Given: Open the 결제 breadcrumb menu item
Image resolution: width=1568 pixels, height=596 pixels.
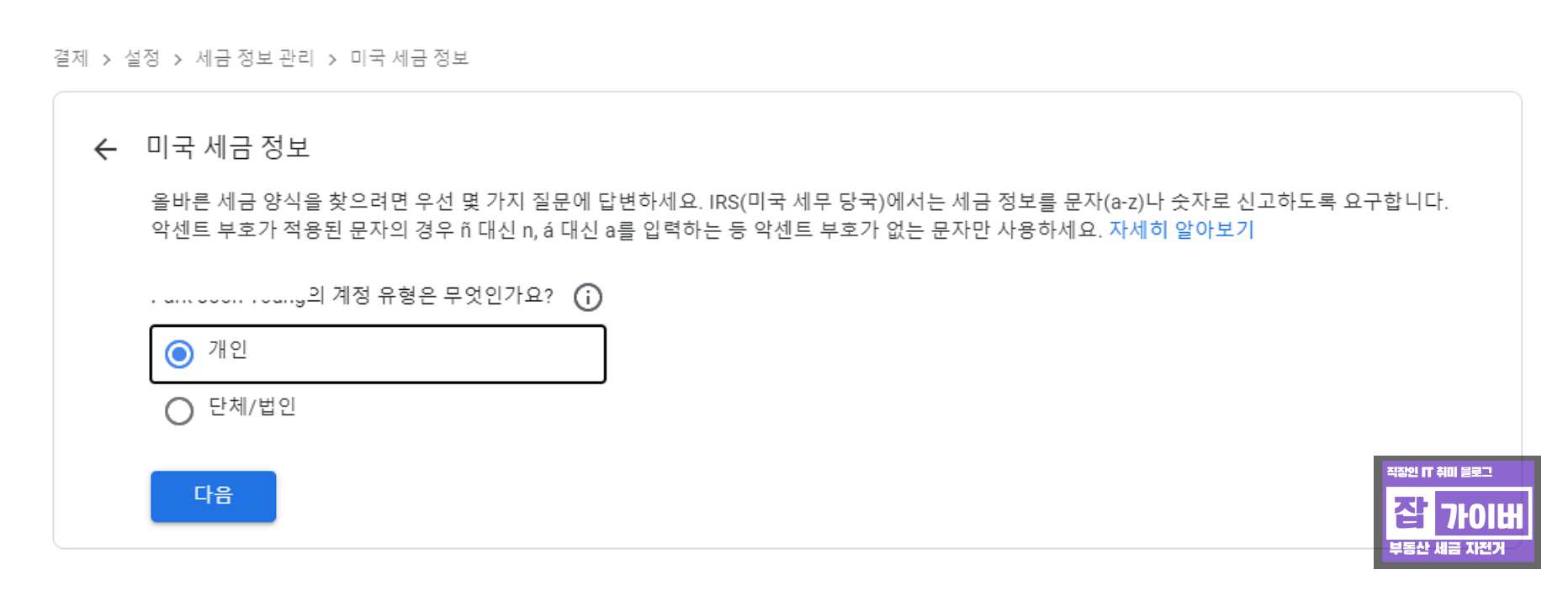Looking at the screenshot, I should coord(72,59).
